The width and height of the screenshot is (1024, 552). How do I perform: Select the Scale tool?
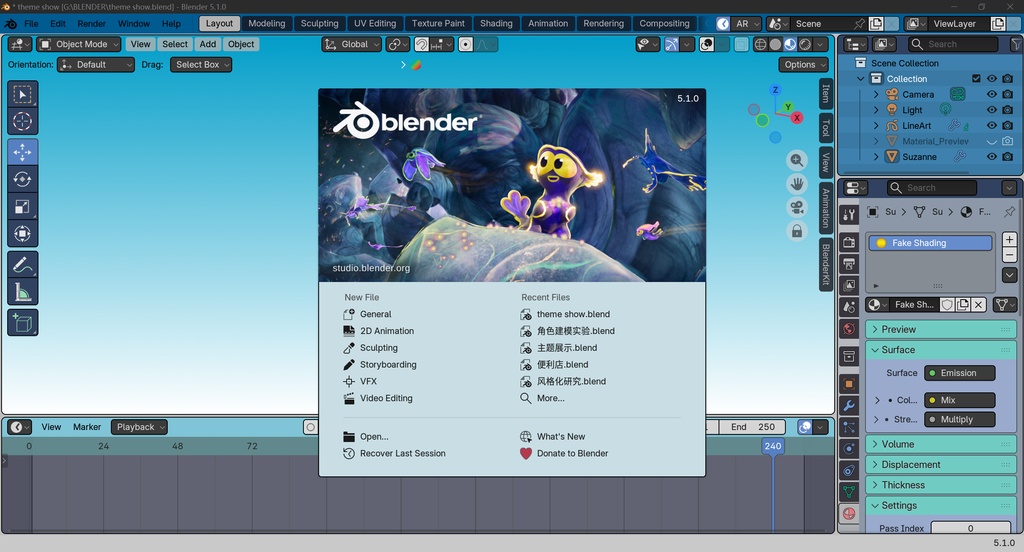pos(22,206)
